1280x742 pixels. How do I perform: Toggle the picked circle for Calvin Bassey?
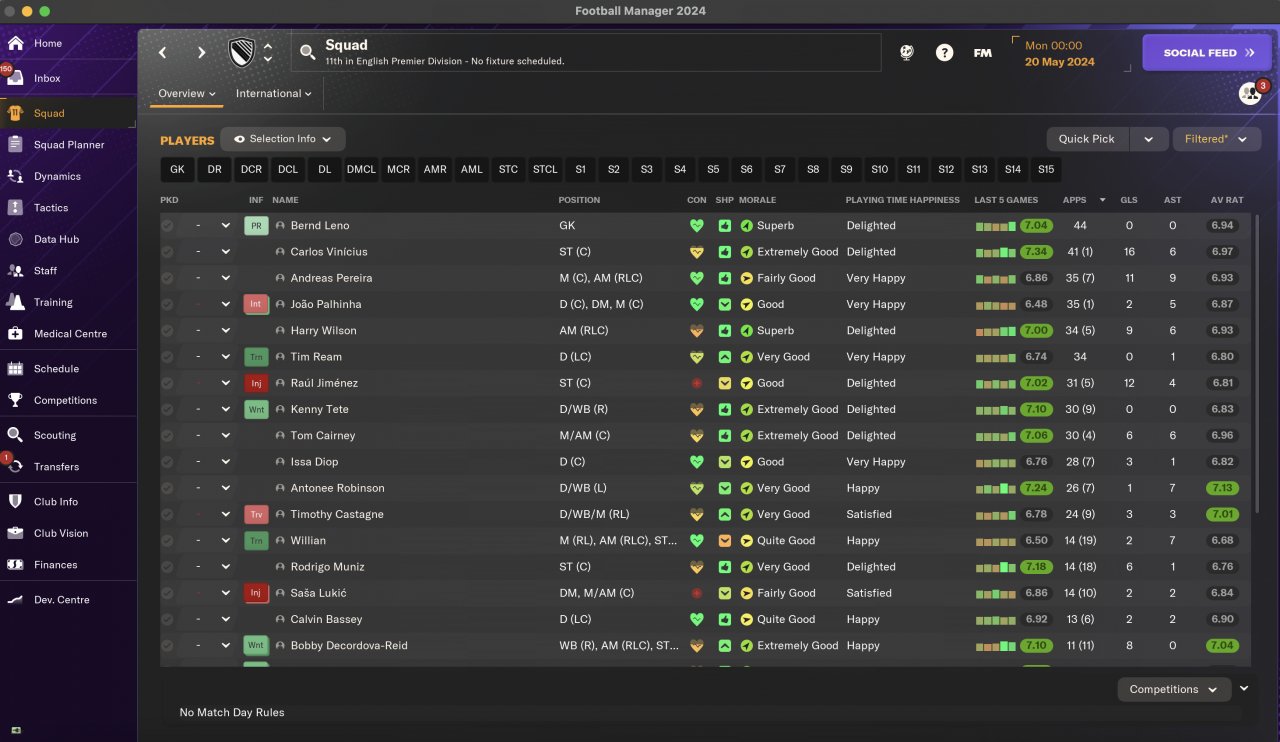point(167,619)
